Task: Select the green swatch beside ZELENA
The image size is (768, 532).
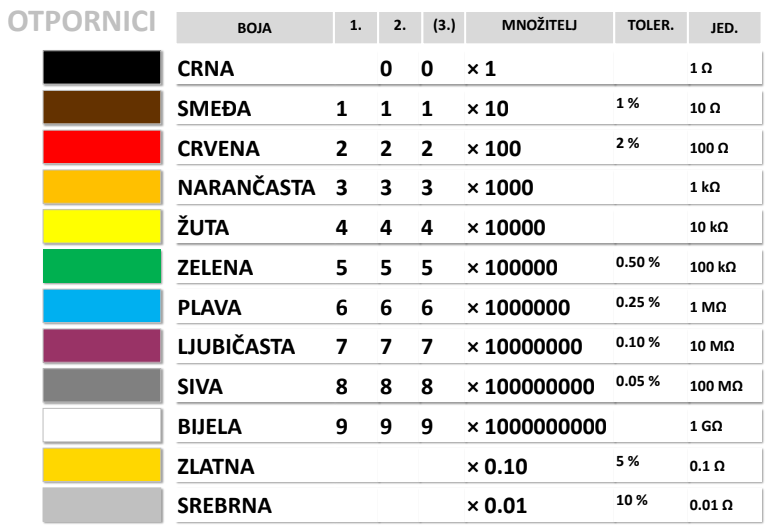Action: pos(101,266)
